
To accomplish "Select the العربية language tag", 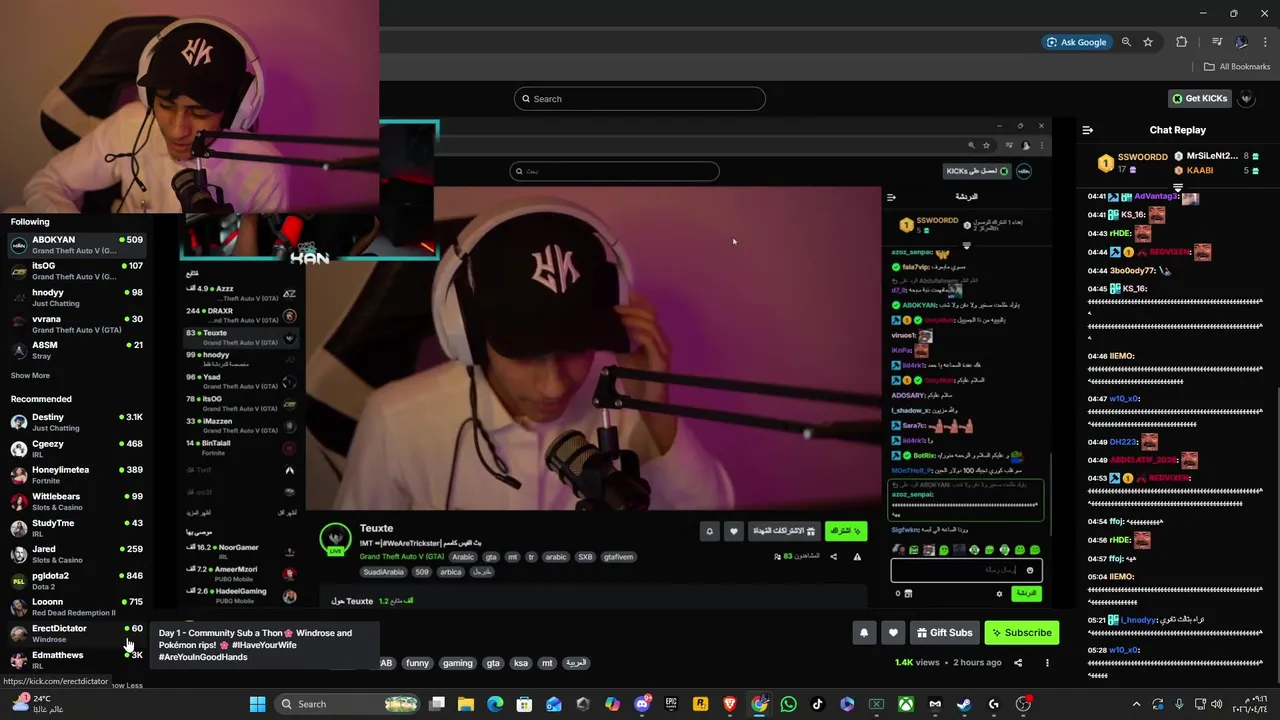I will coord(576,663).
